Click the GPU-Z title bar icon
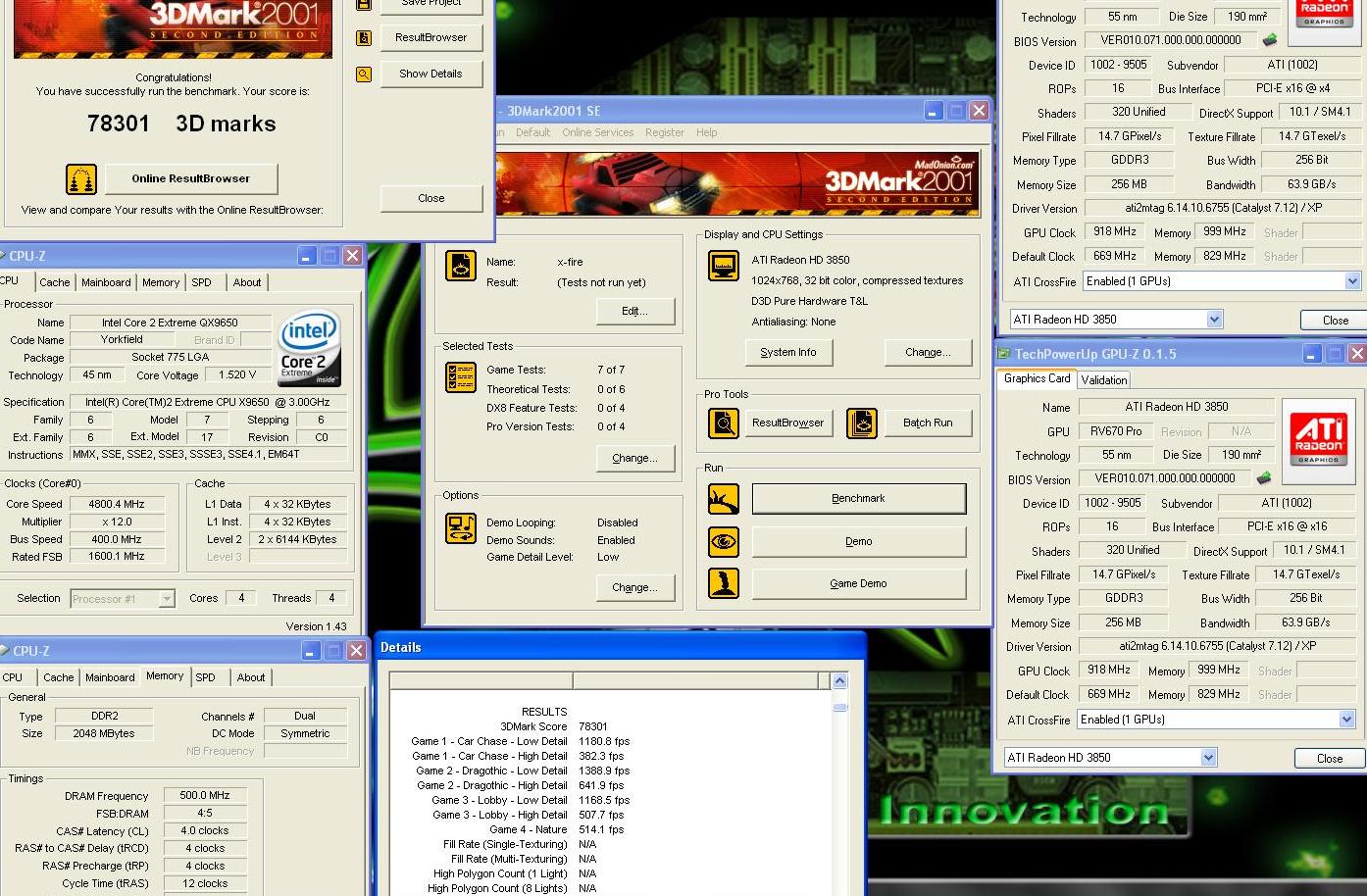Image resolution: width=1367 pixels, height=896 pixels. click(x=1003, y=354)
